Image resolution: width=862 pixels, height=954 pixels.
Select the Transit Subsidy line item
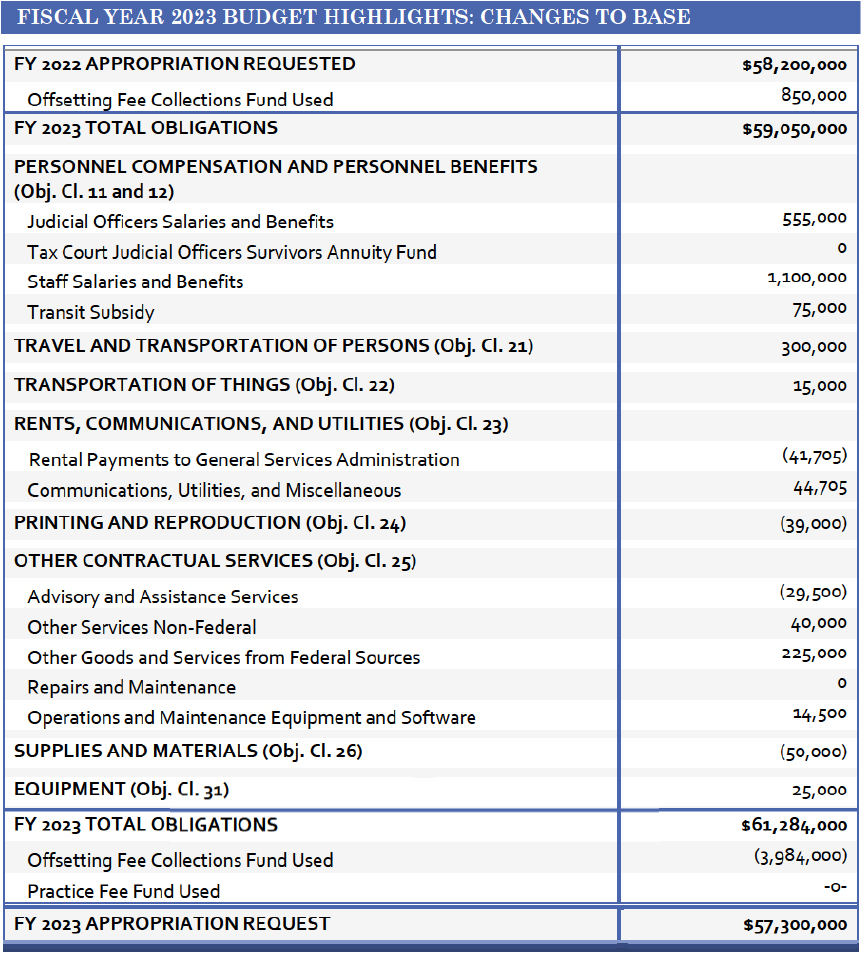(x=91, y=313)
